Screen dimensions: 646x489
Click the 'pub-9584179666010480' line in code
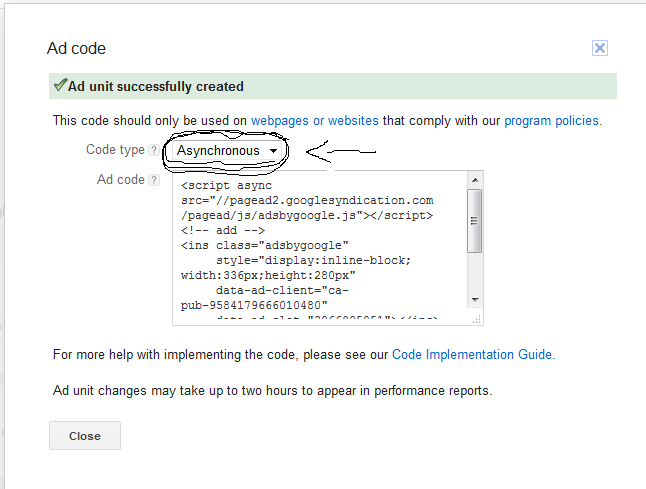pyautogui.click(x=254, y=305)
